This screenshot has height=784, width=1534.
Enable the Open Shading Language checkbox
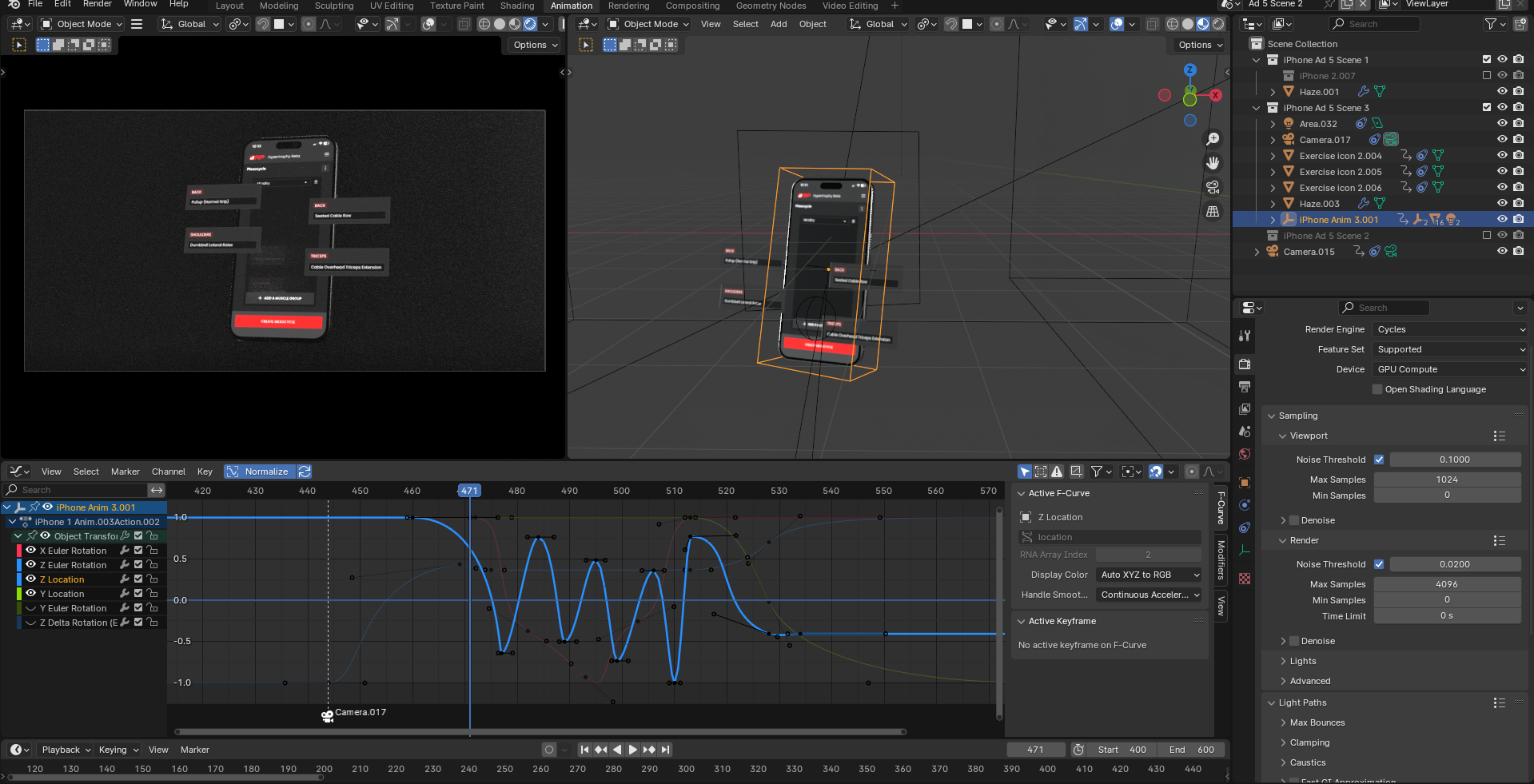click(1377, 389)
